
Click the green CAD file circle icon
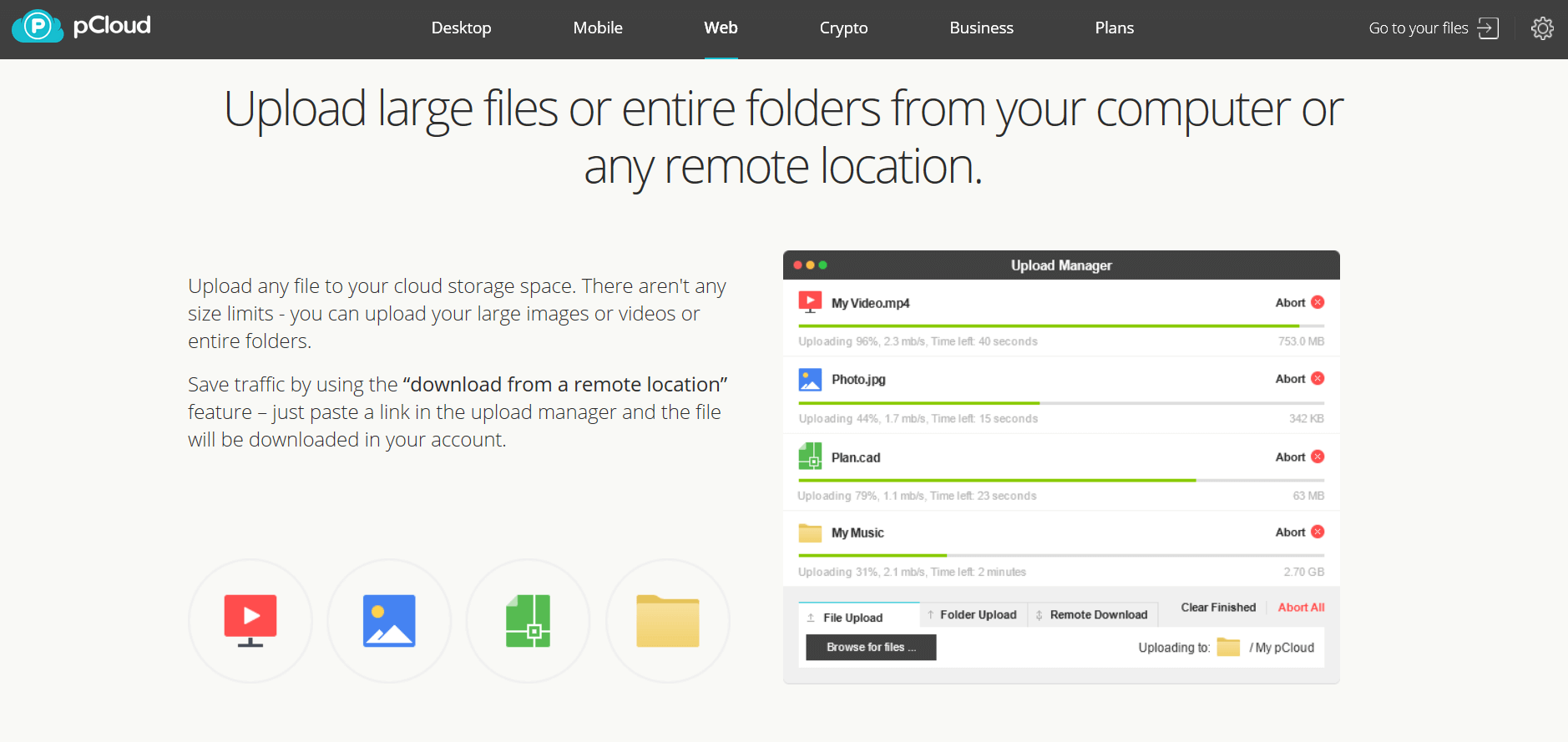coord(529,621)
